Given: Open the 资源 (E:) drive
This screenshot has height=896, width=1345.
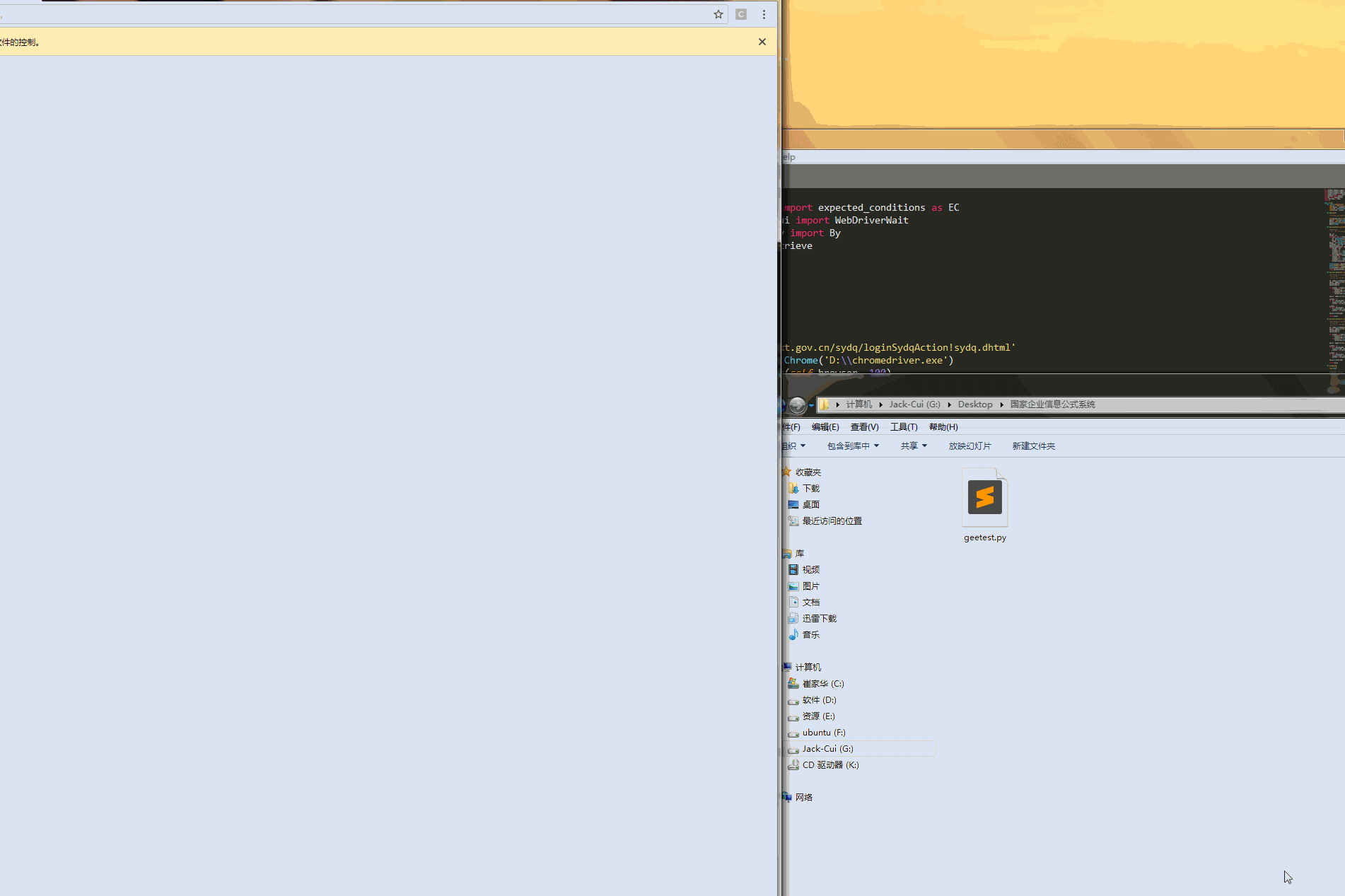Looking at the screenshot, I should 818,716.
